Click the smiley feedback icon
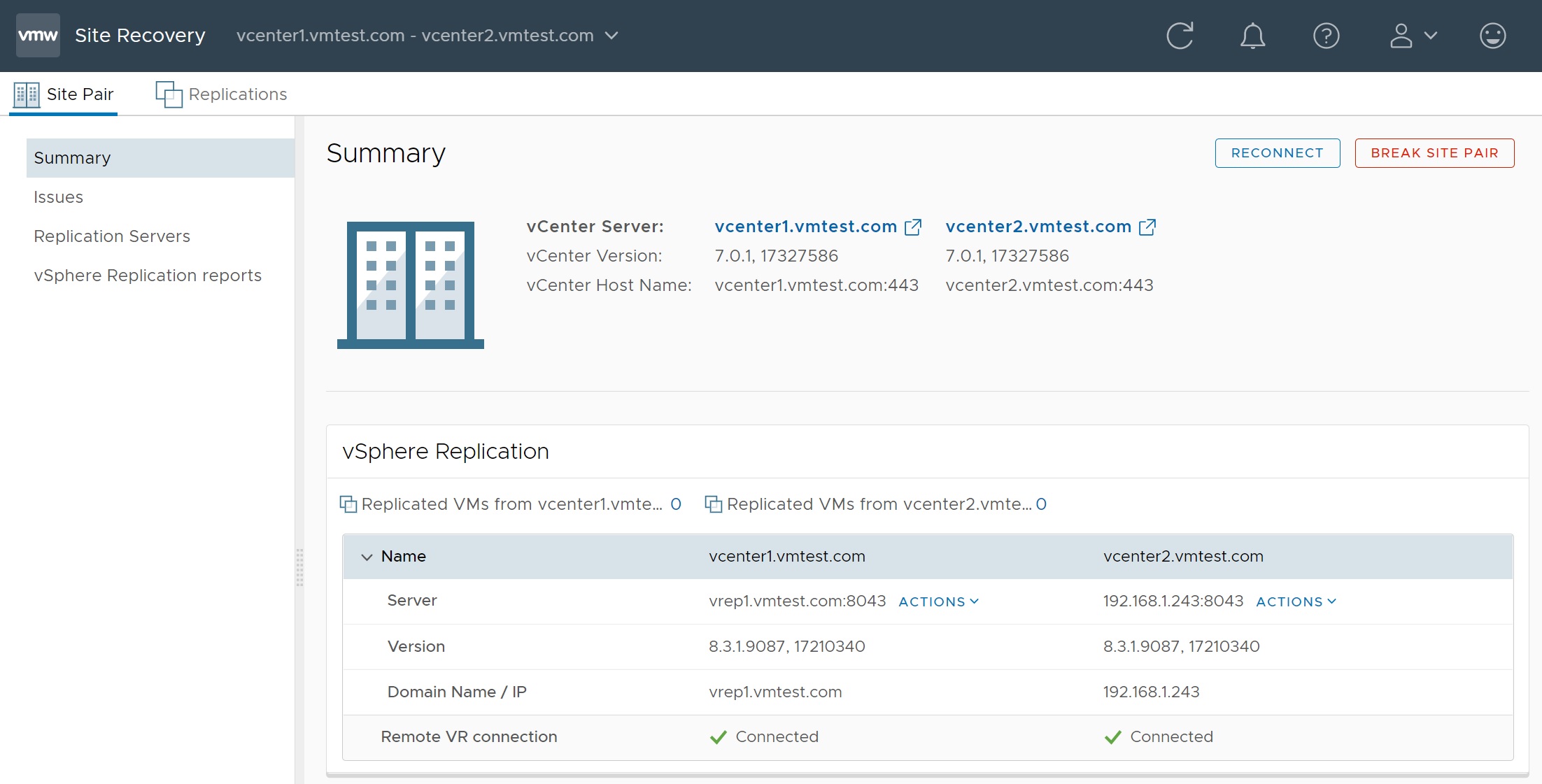The width and height of the screenshot is (1542, 784). 1492,36
